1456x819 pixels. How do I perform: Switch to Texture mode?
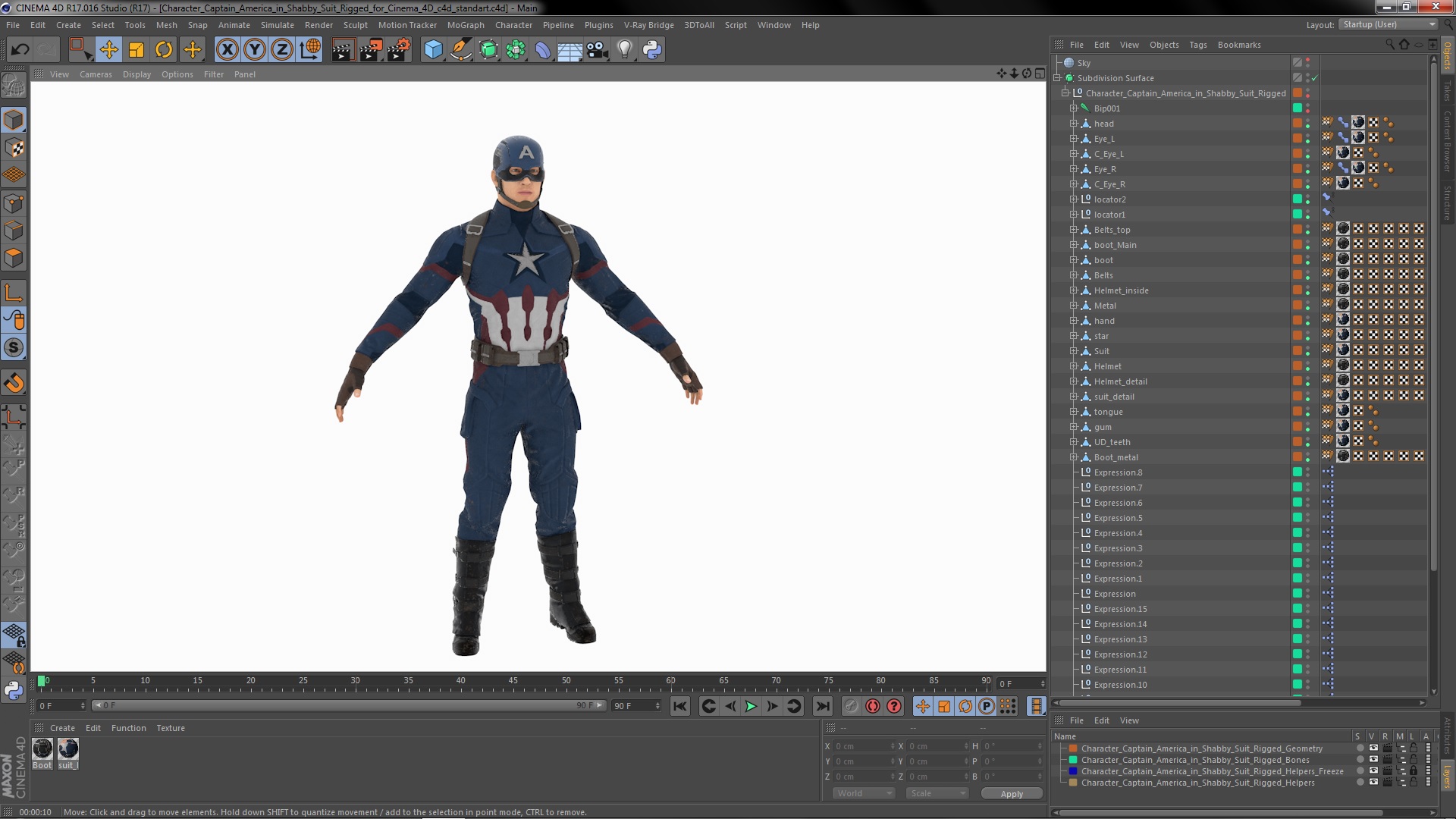tap(14, 148)
